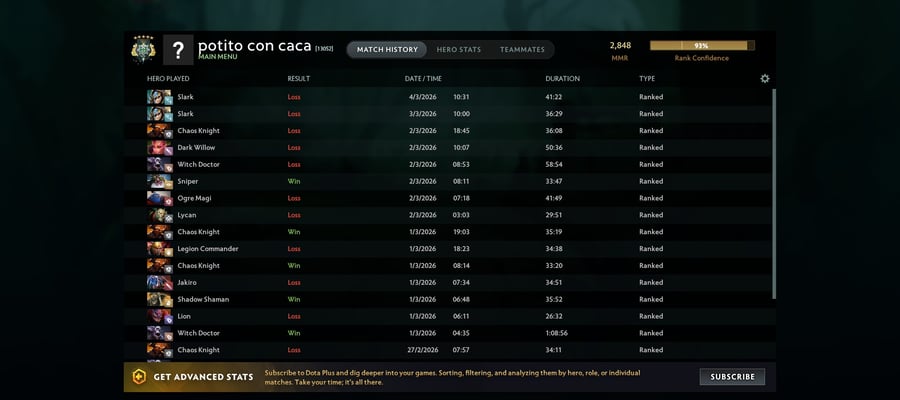Image resolution: width=900 pixels, height=400 pixels.
Task: Click the rank medal badge icon
Action: pyautogui.click(x=143, y=49)
